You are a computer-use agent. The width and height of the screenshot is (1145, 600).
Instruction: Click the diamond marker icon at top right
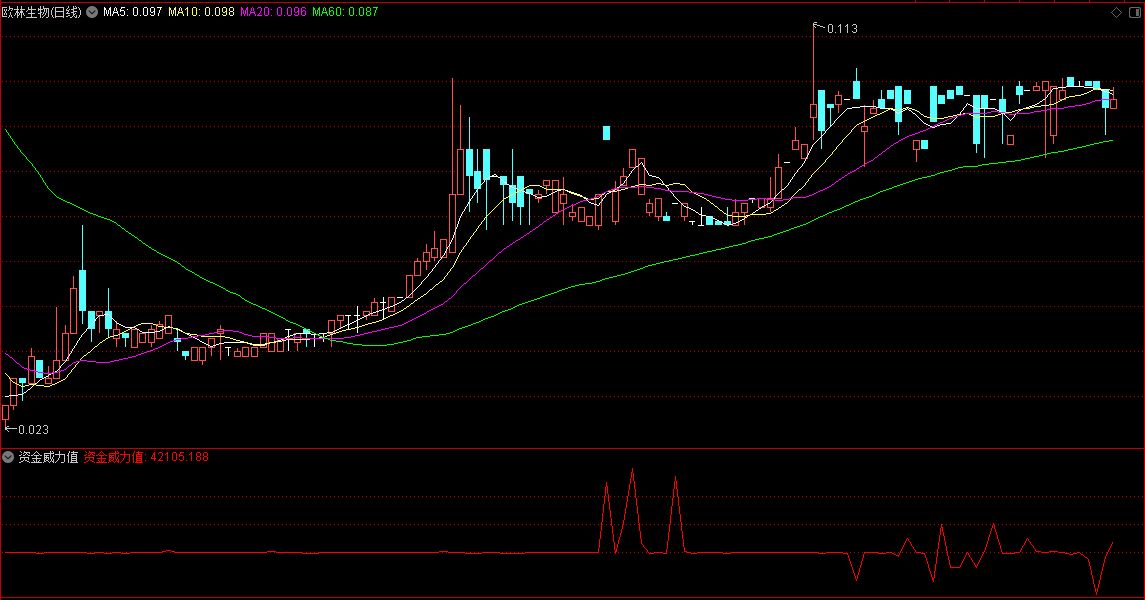(1117, 12)
